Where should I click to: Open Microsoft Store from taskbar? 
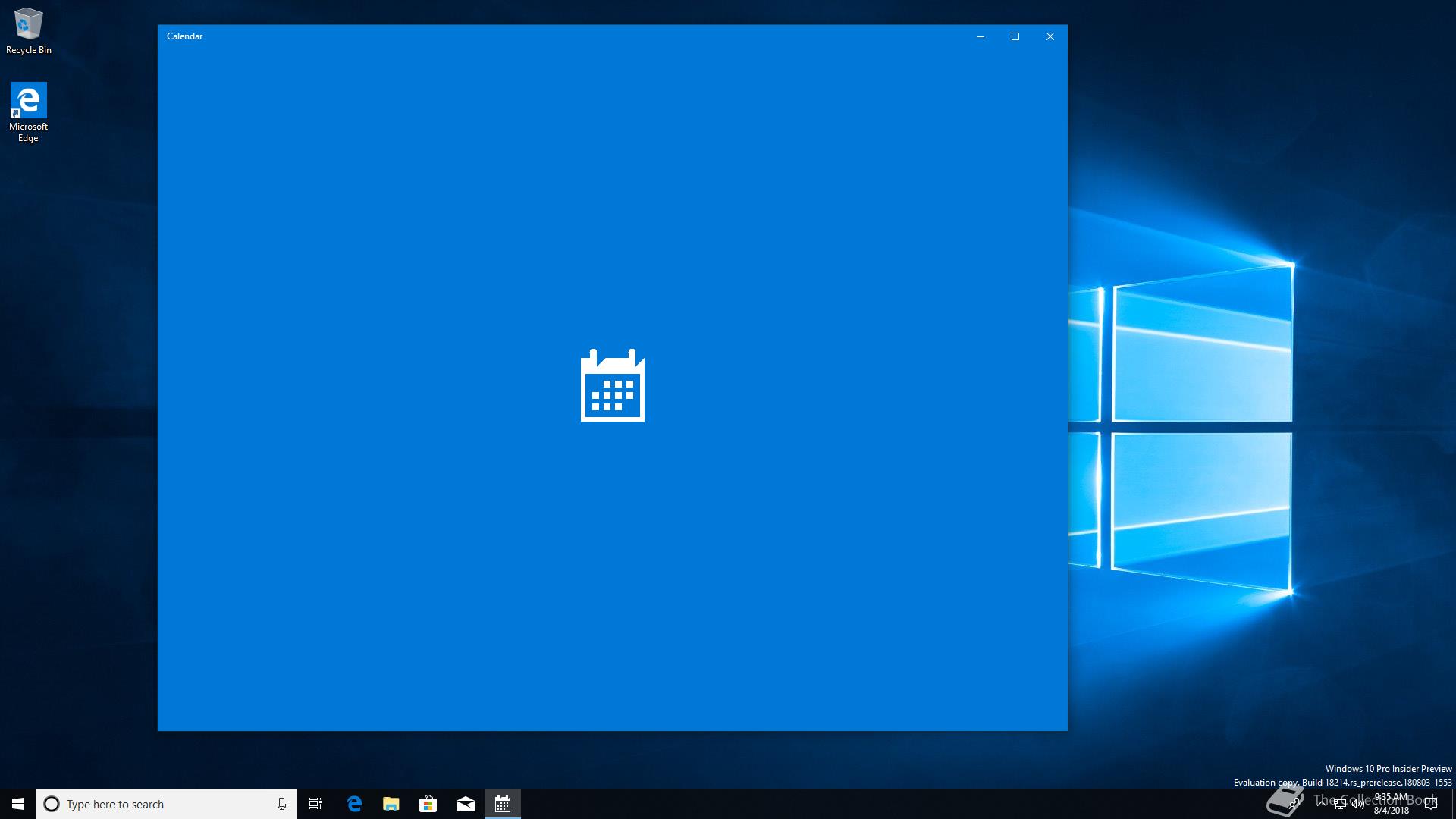click(x=428, y=804)
